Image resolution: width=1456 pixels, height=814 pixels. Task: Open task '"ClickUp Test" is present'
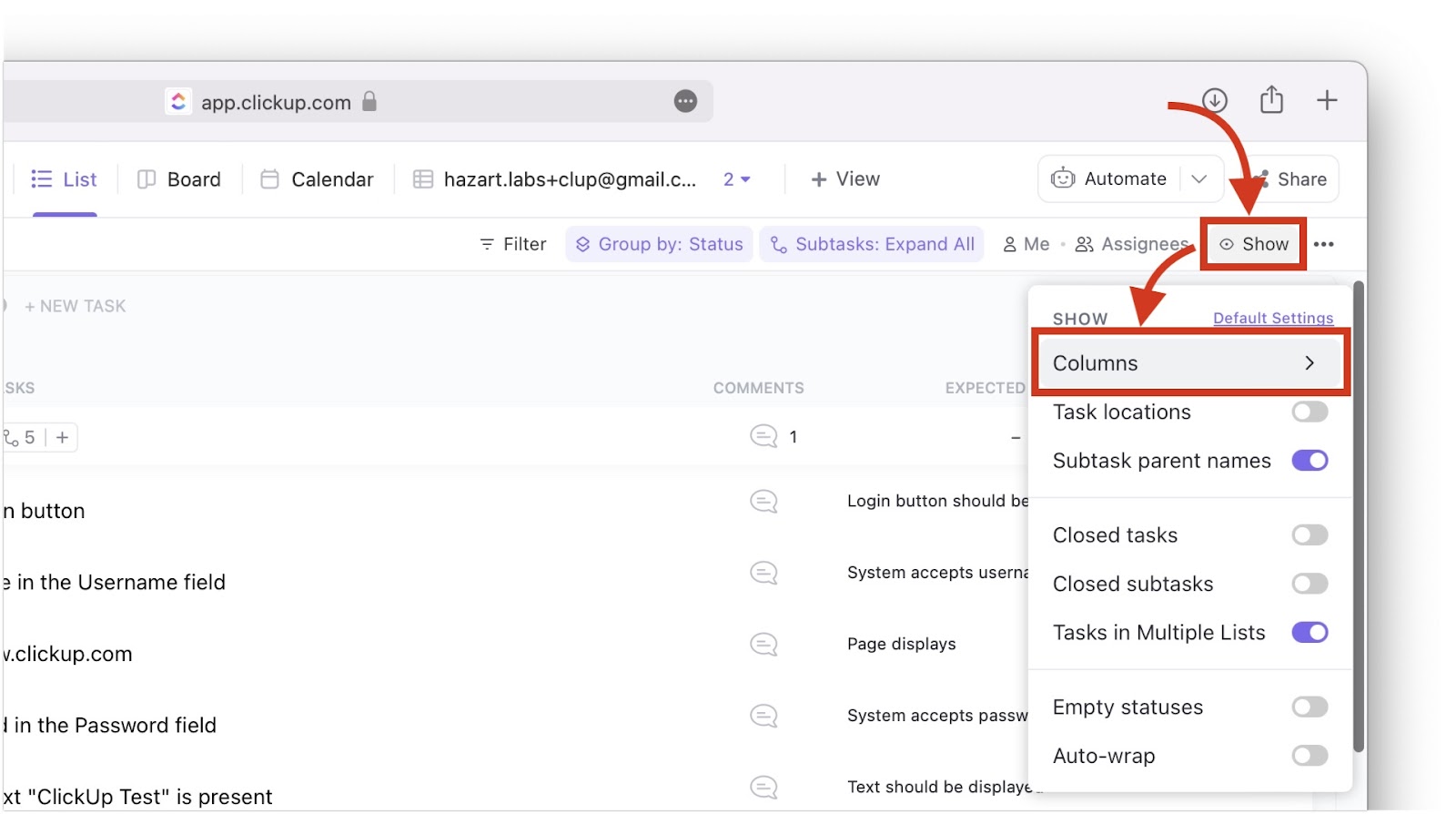pos(138,797)
